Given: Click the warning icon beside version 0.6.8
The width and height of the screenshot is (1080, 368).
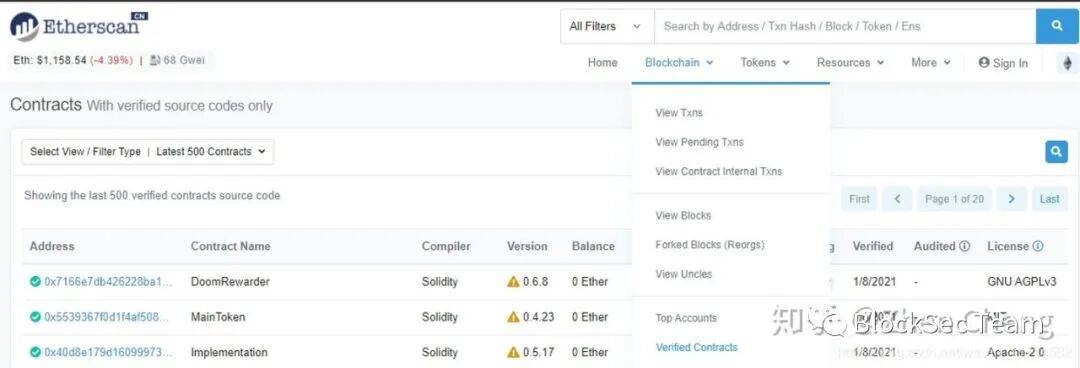Looking at the screenshot, I should 513,282.
